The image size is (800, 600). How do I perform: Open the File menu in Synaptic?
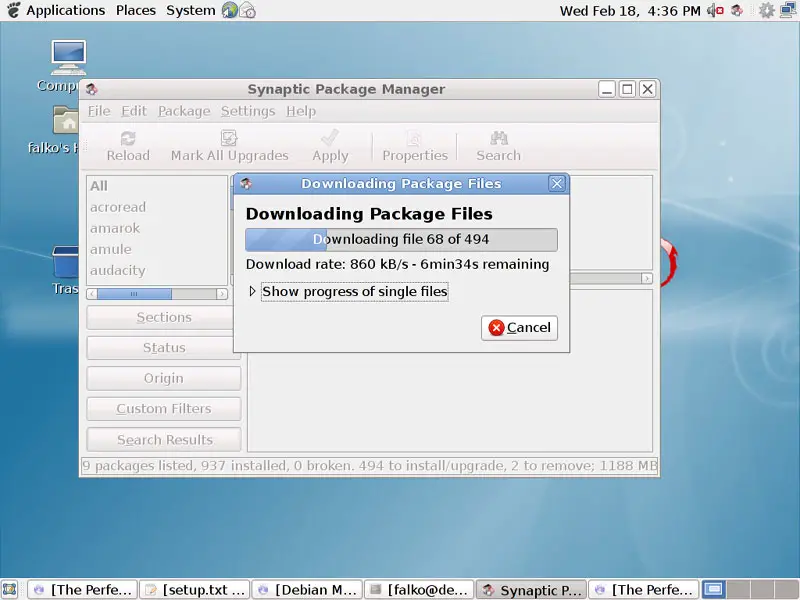(99, 111)
